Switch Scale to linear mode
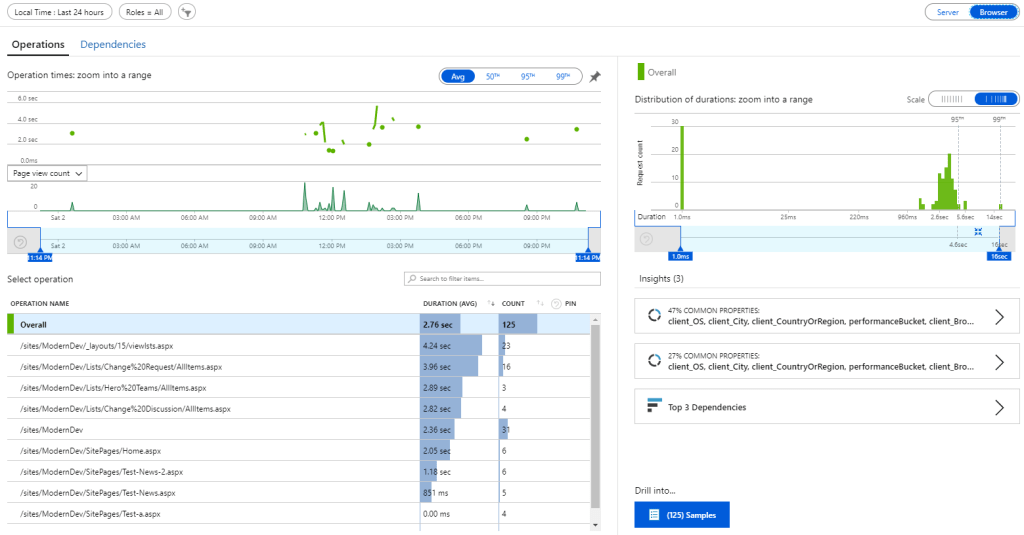Viewport: 1024px width, 535px height. pos(951,99)
